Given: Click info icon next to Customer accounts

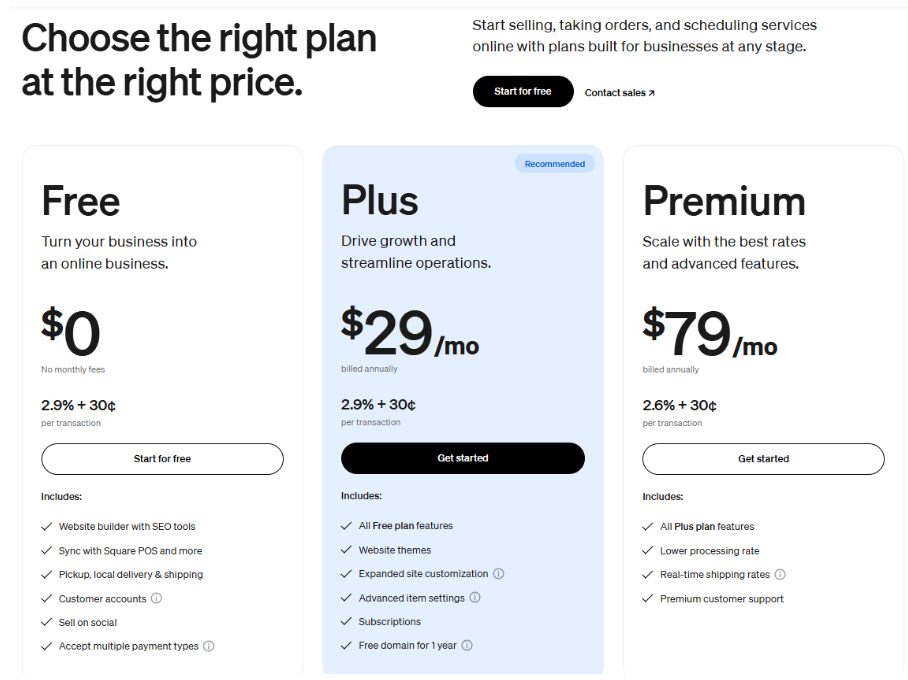Looking at the screenshot, I should pyautogui.click(x=156, y=599).
